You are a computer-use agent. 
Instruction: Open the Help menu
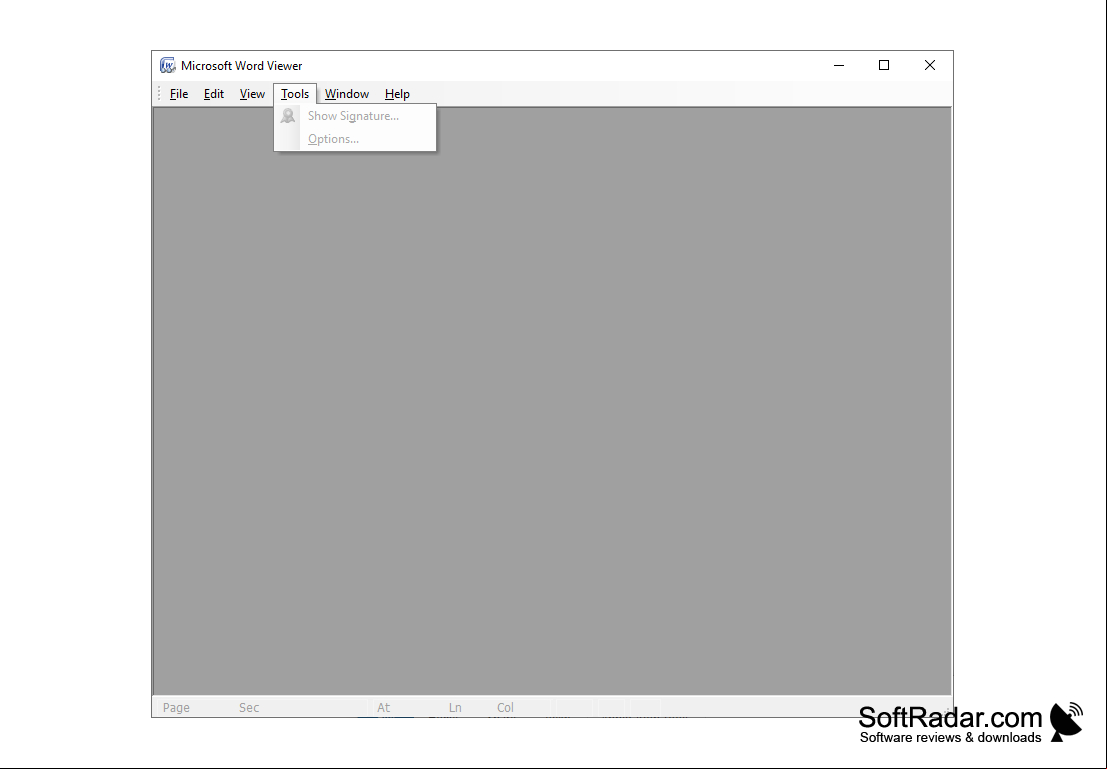397,94
